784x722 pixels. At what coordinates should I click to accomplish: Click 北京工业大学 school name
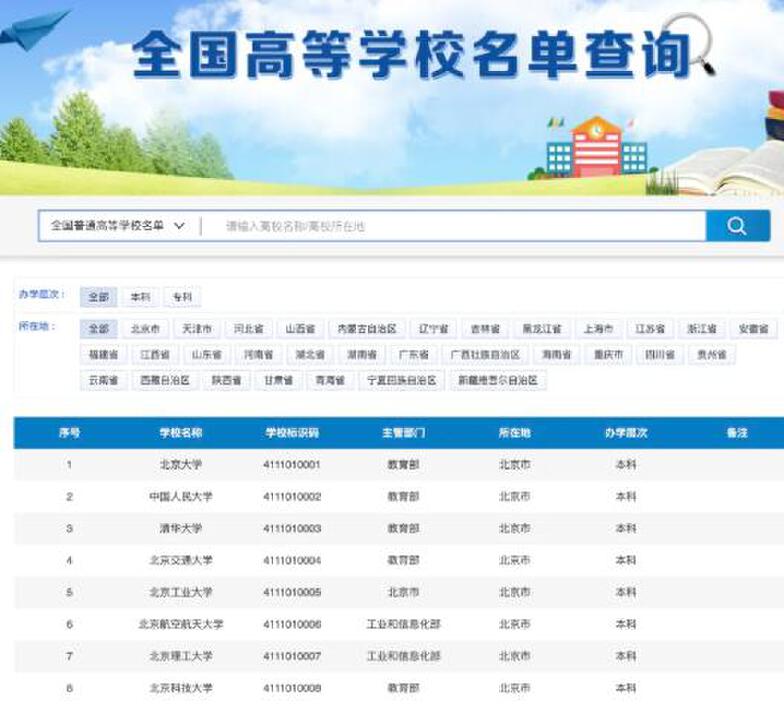point(181,592)
